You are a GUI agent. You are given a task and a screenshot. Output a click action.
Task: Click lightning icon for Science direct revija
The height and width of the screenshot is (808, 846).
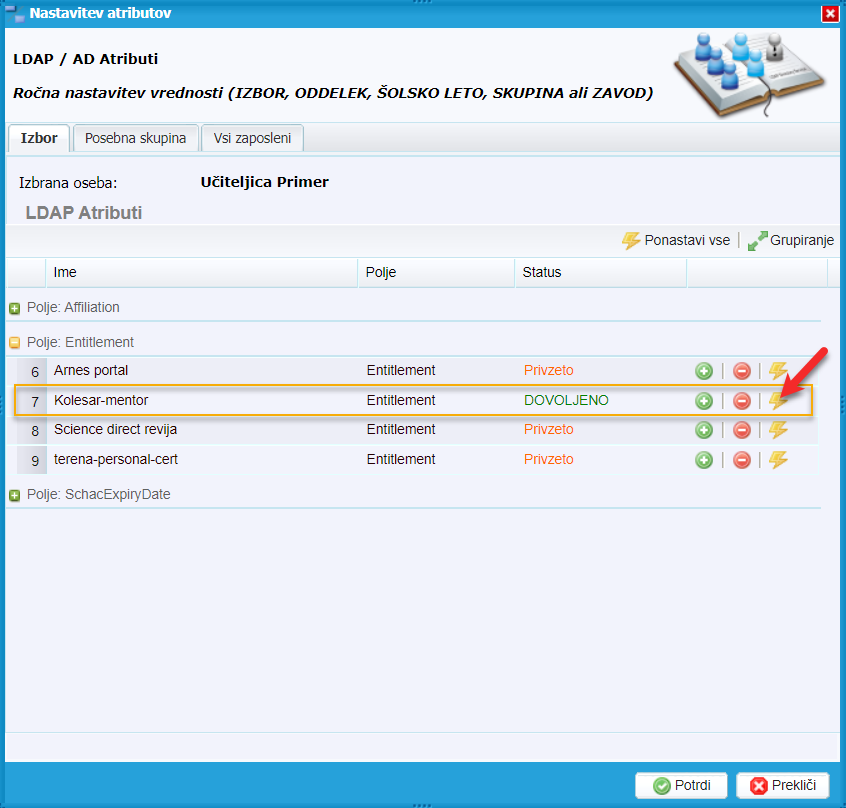[778, 430]
